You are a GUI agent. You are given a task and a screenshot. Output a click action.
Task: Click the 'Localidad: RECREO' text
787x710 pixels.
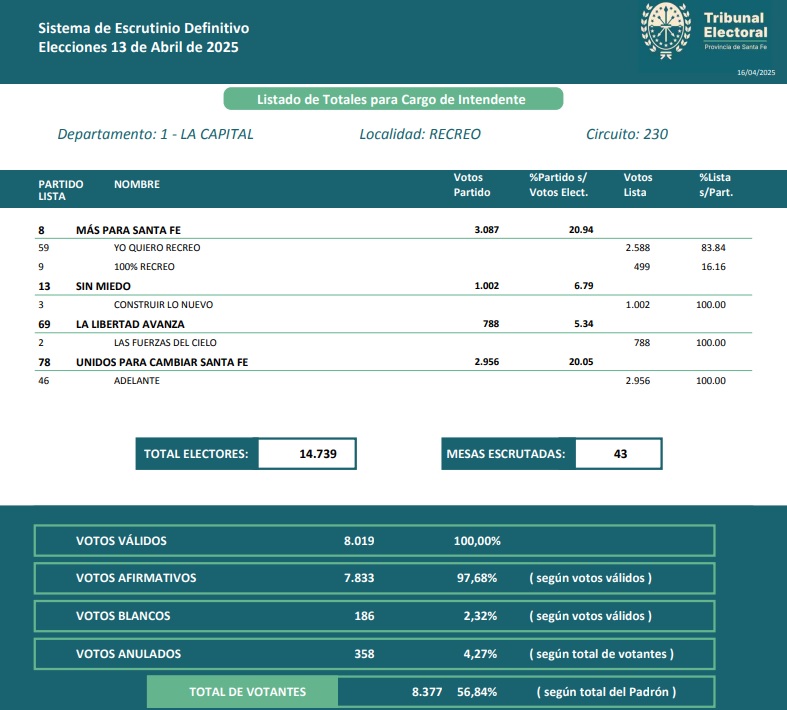[x=420, y=134]
